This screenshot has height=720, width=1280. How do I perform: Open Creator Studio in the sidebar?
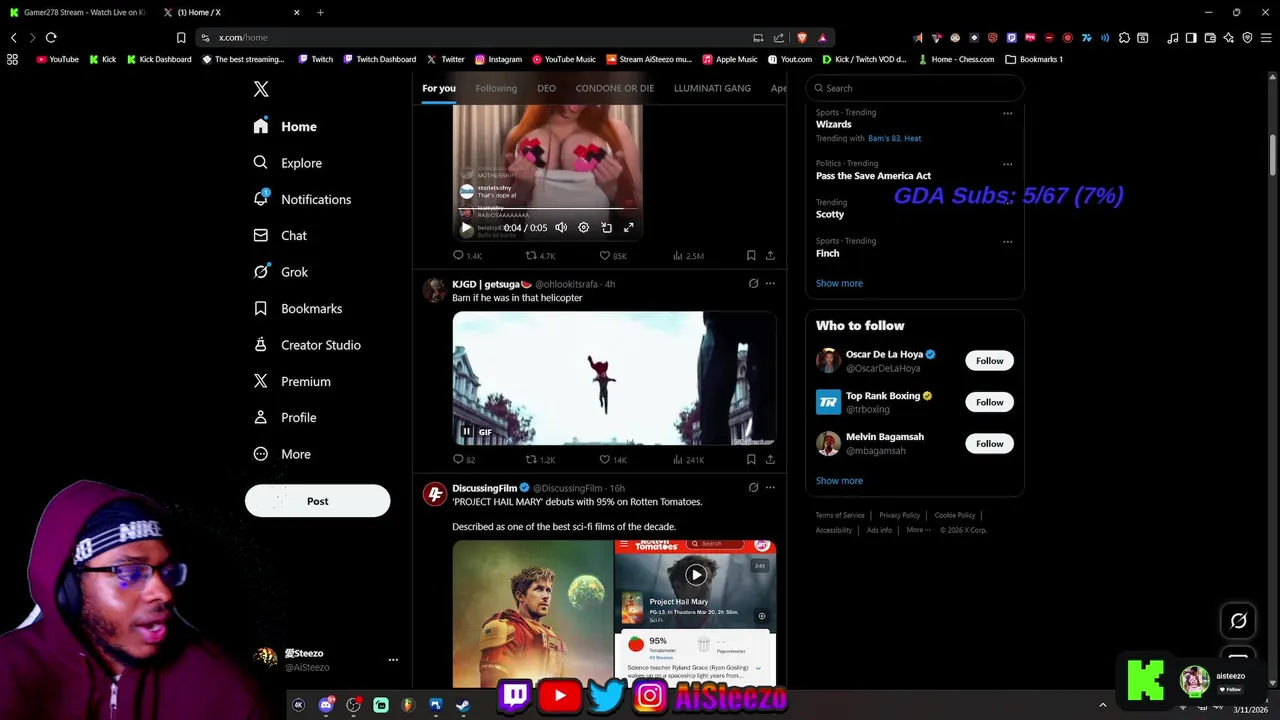point(306,345)
